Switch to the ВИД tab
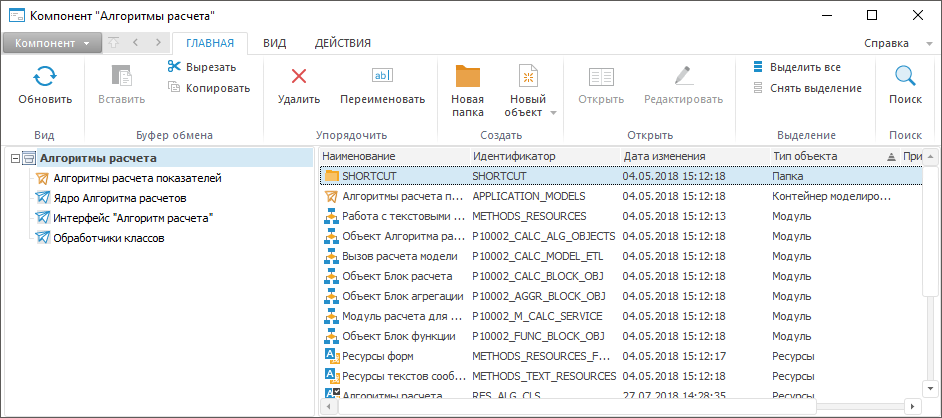Viewport: 942px width, 418px height. click(275, 43)
